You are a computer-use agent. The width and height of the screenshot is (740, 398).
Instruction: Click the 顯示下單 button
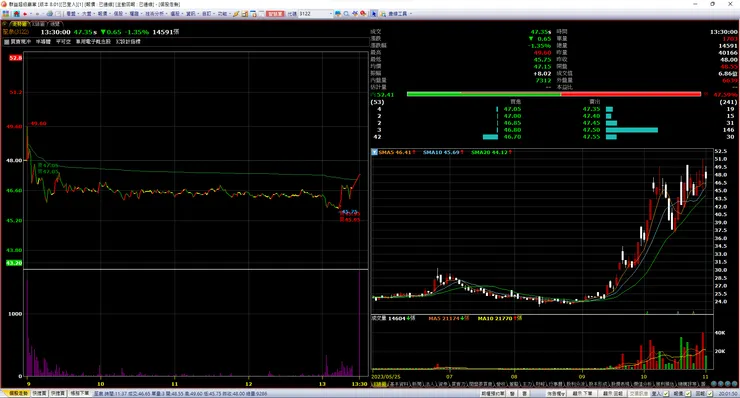[x=582, y=393]
